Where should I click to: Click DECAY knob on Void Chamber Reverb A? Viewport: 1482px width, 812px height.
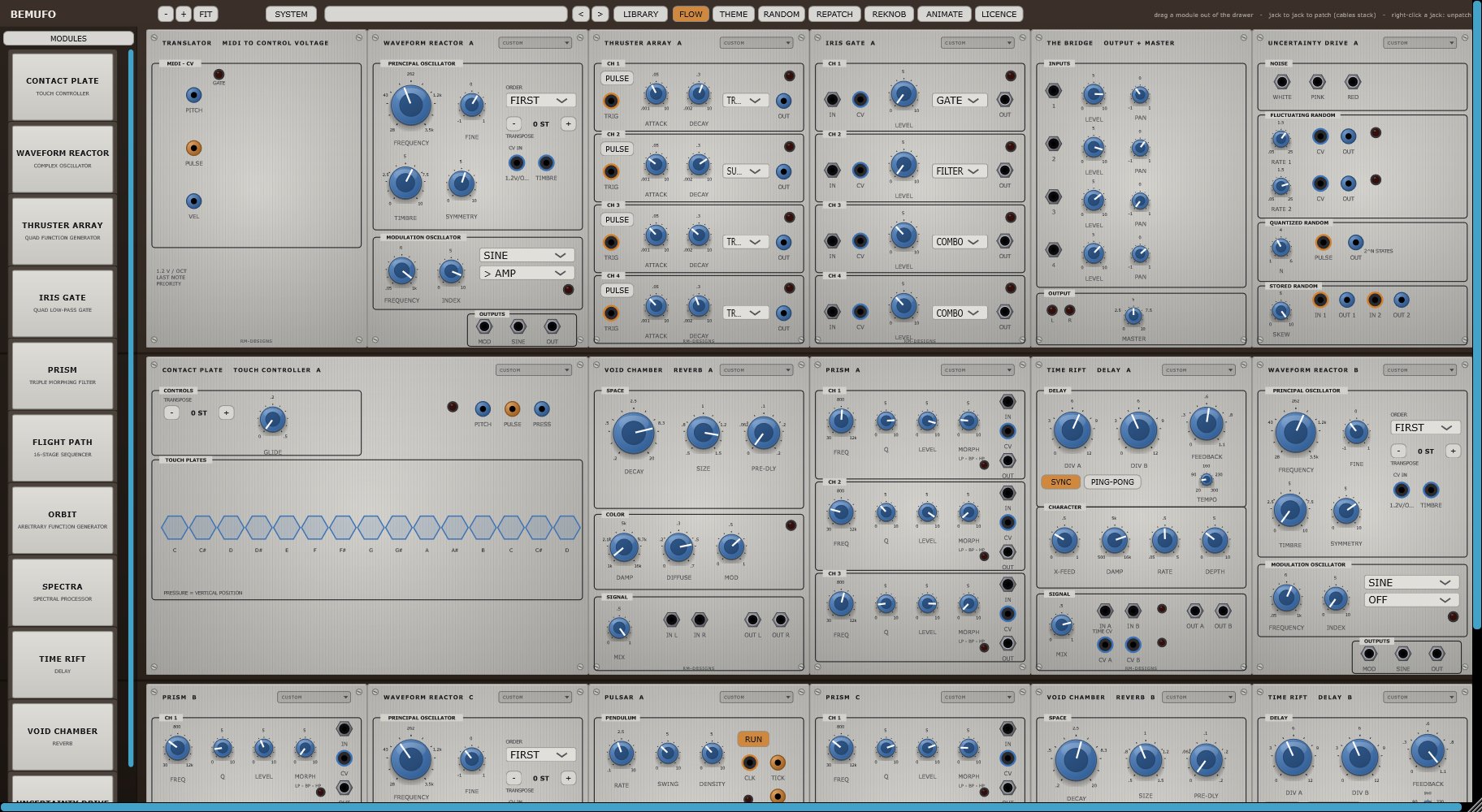click(x=633, y=433)
